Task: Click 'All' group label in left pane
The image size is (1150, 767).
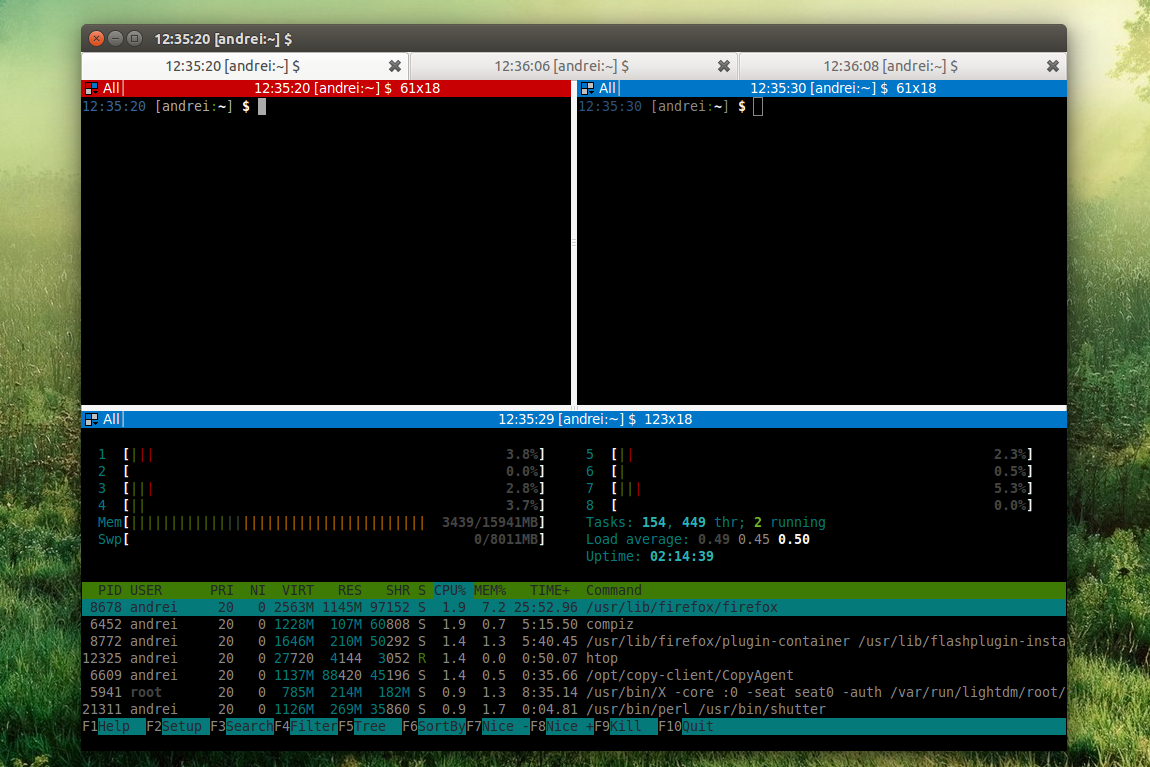Action: pos(111,88)
